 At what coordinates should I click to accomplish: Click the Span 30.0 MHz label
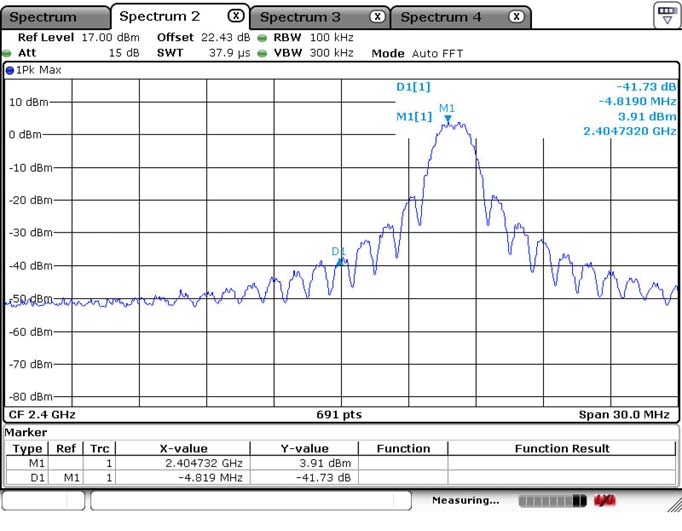pos(624,414)
